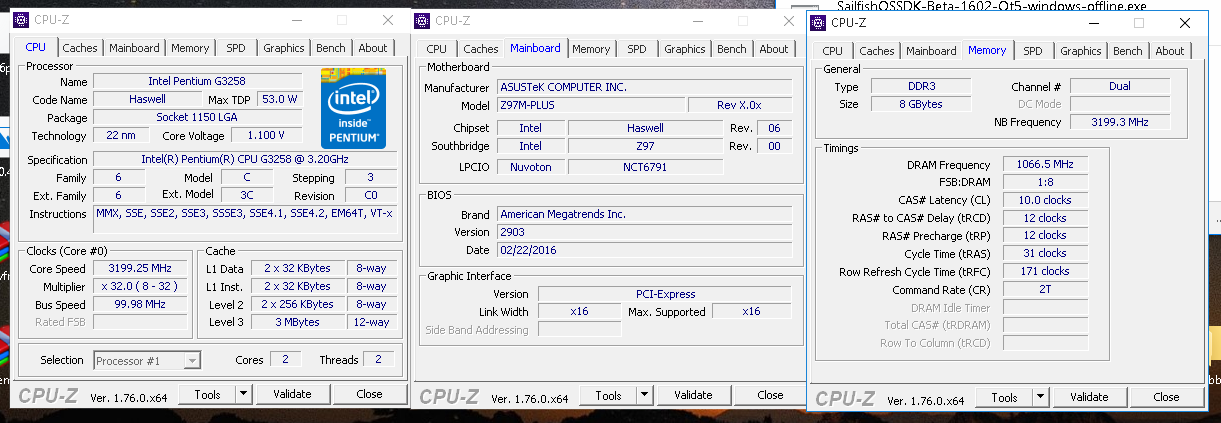1221x423 pixels.
Task: Open Caches tab in the Memory window
Action: coord(877,51)
